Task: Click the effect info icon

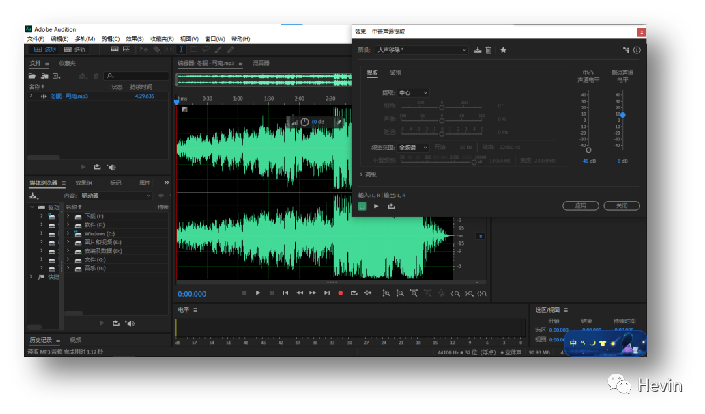Action: pyautogui.click(x=637, y=50)
